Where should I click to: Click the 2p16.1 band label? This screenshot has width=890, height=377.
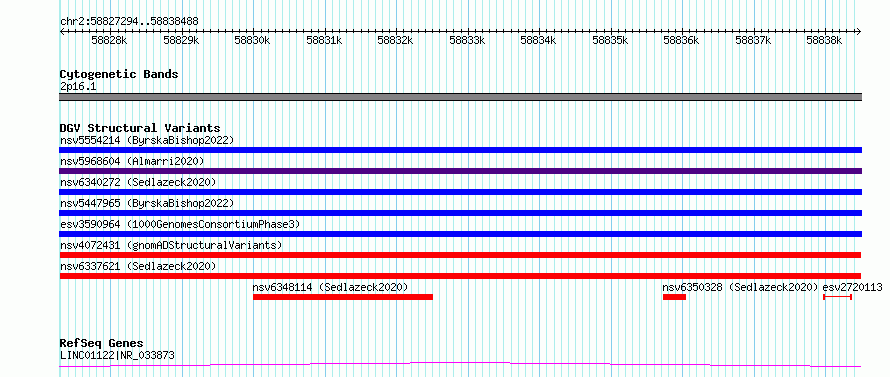coord(78,87)
